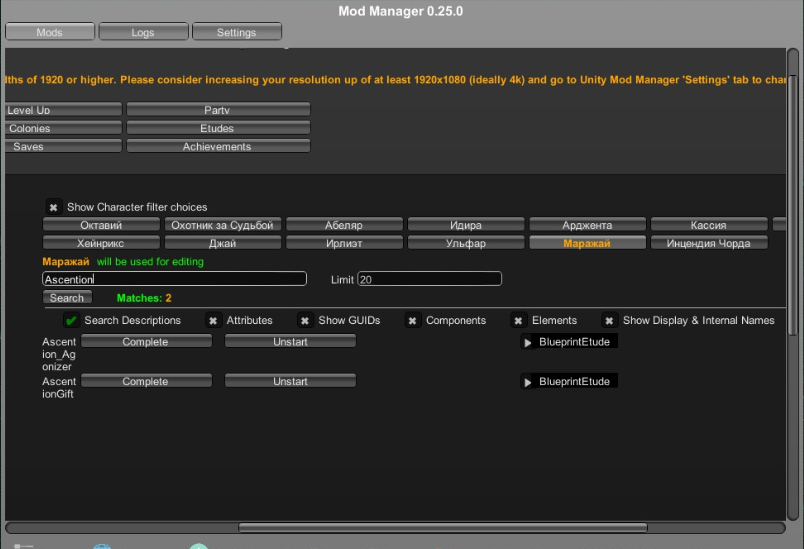The height and width of the screenshot is (549, 804).
Task: Enable the Elements checkbox
Action: tap(518, 321)
